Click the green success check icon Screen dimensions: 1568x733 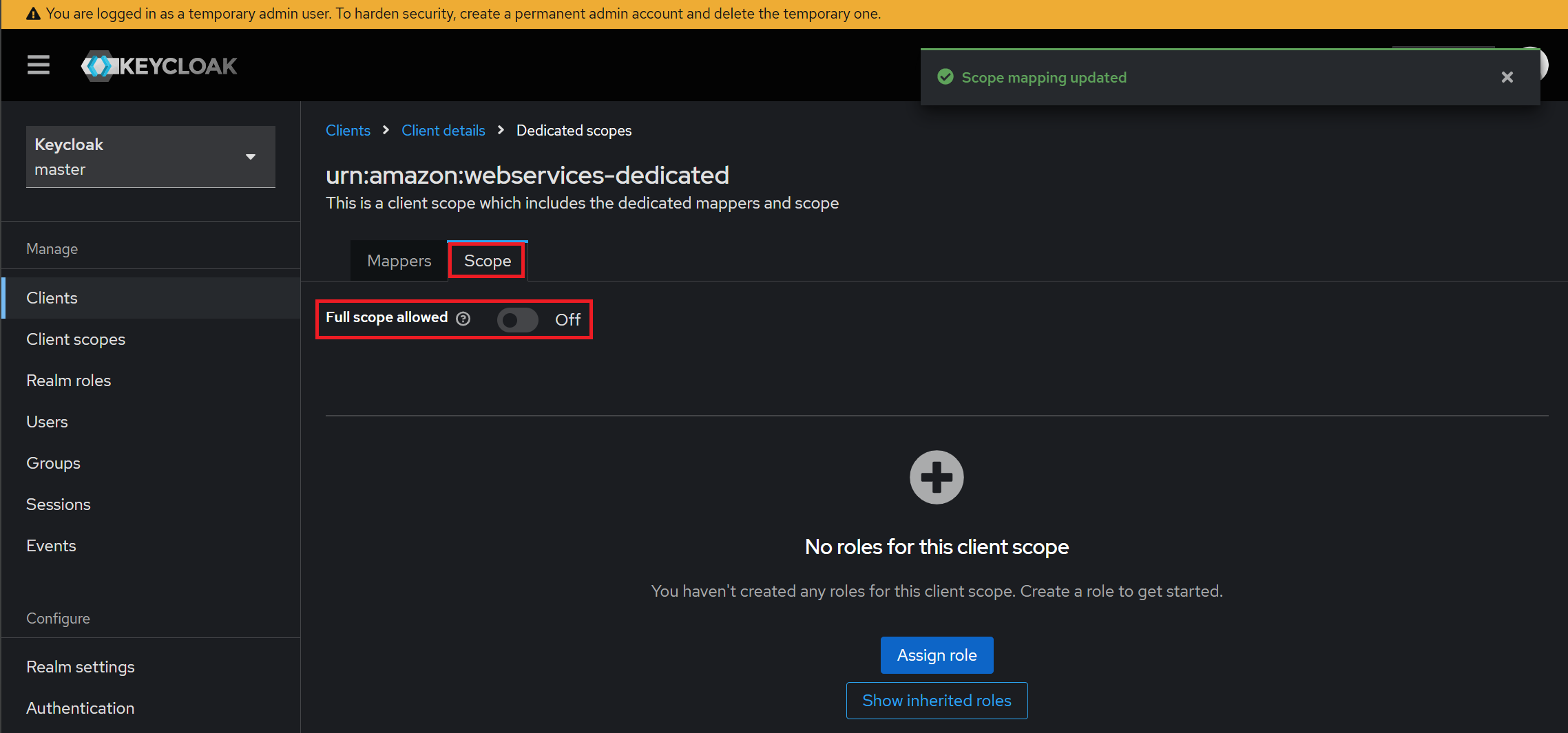click(945, 77)
